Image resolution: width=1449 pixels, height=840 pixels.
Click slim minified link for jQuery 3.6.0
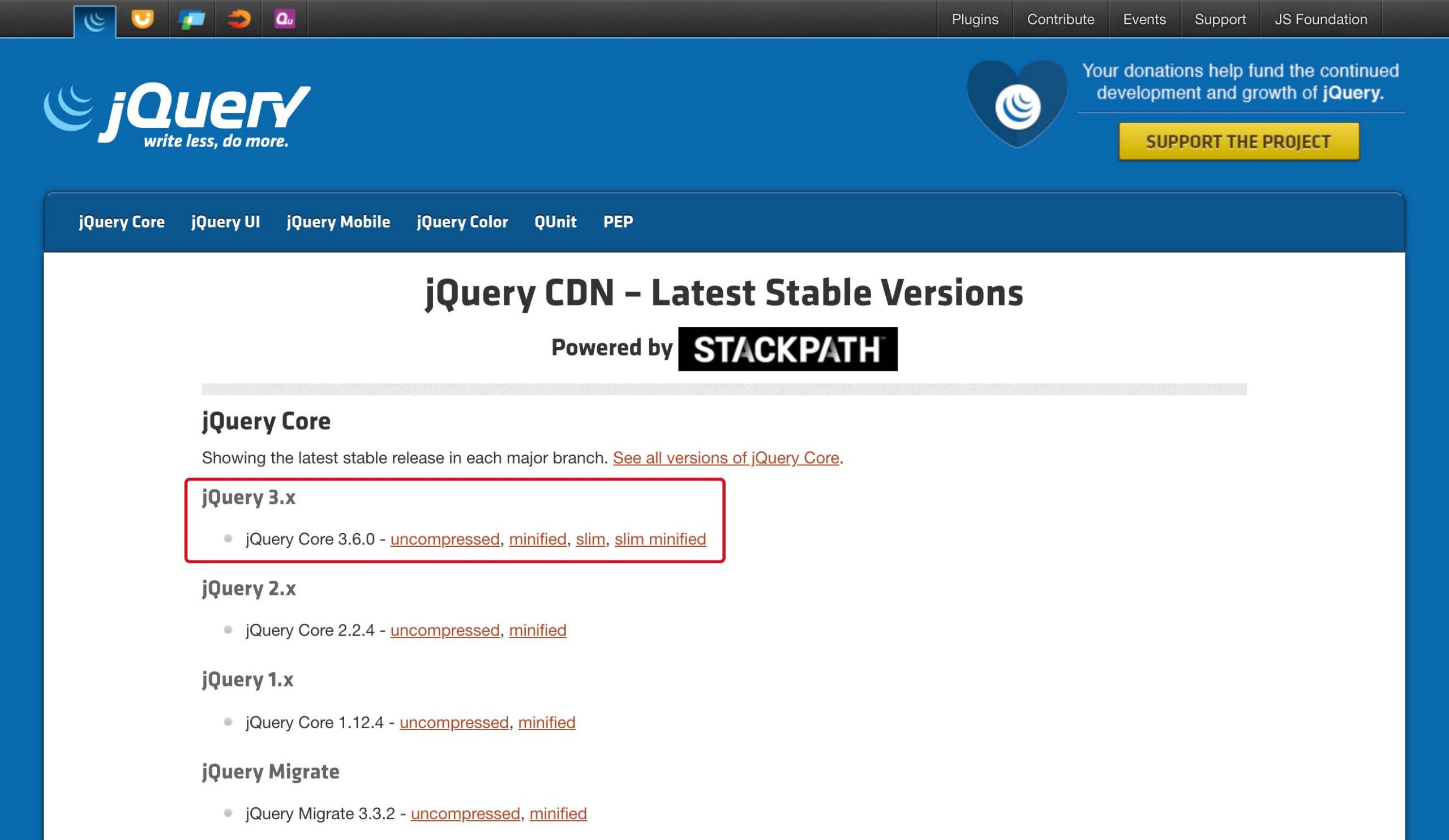pyautogui.click(x=659, y=539)
